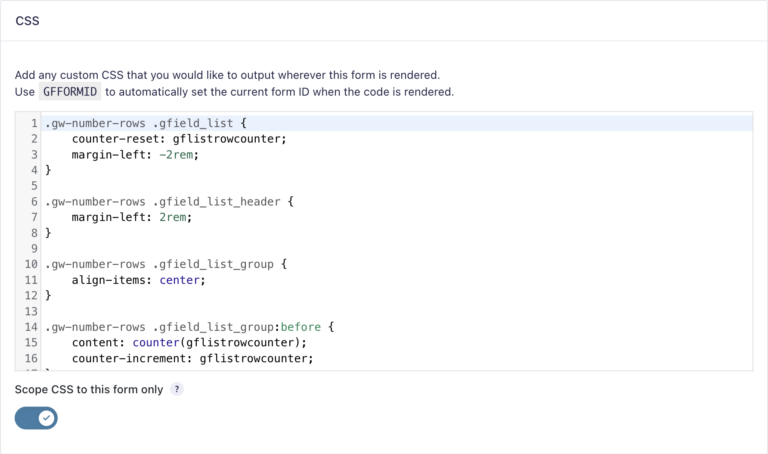Click the 'counter-increment: gflistrowcounter;' line
The height and width of the screenshot is (454, 768).
point(192,358)
